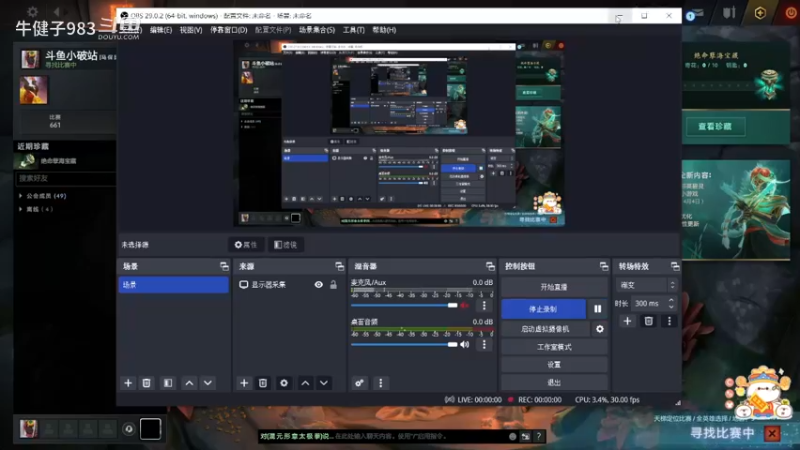Undock the 转场特效 panel
Viewport: 800px width, 450px height.
[675, 266]
